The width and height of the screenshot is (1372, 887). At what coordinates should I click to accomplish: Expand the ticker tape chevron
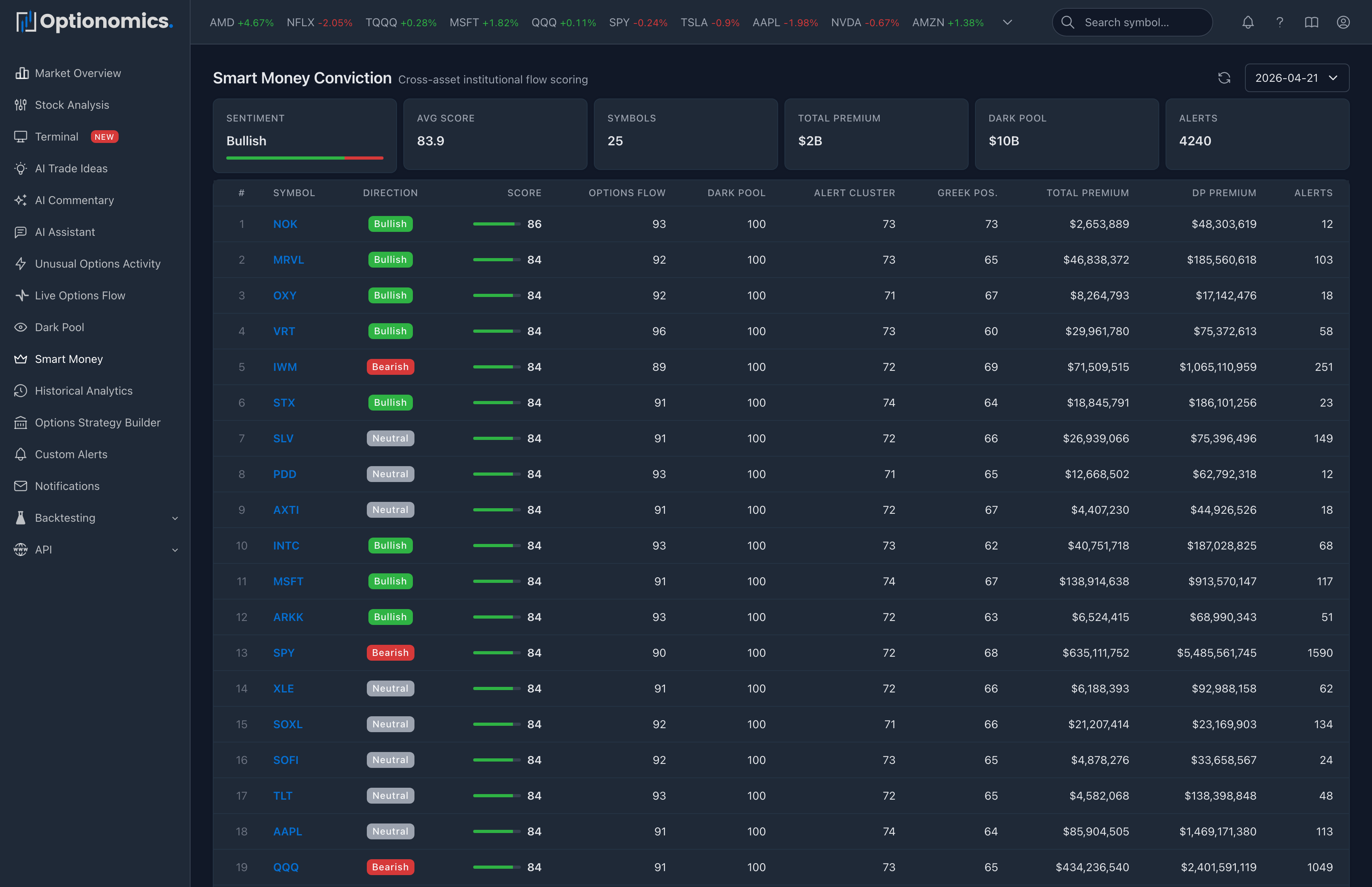coord(1008,22)
